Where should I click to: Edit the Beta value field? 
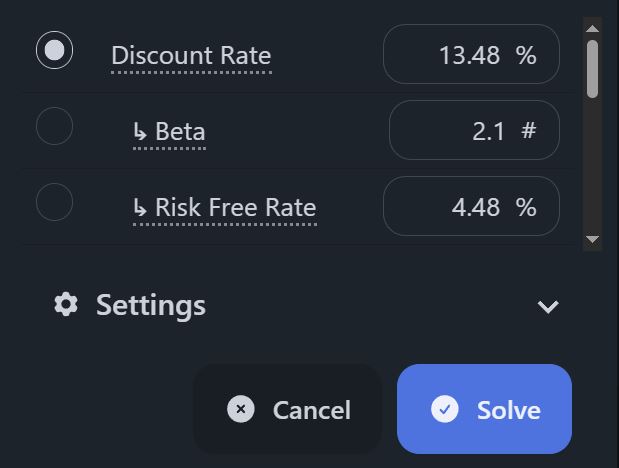474,130
